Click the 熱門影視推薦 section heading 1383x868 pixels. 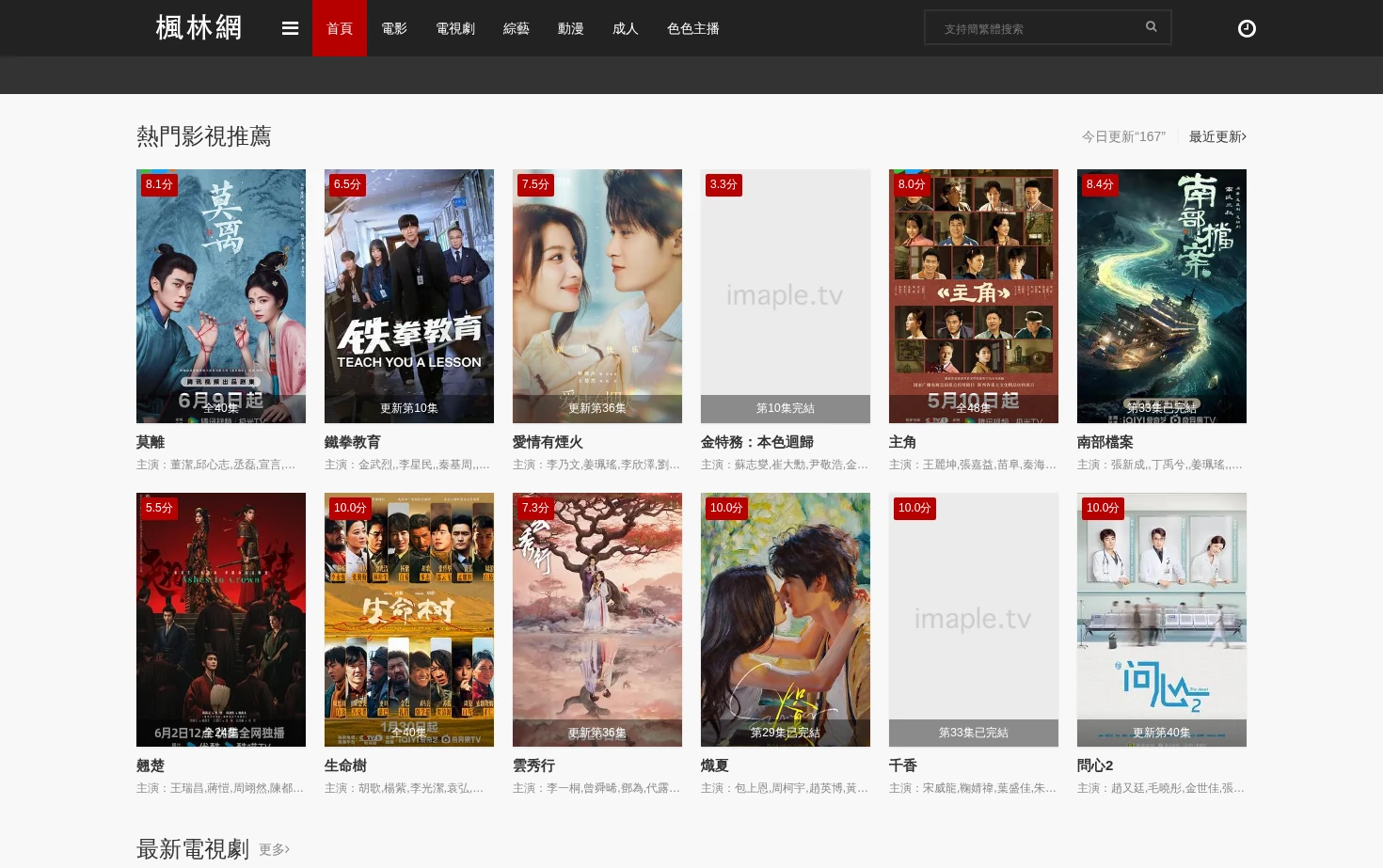[x=204, y=136]
